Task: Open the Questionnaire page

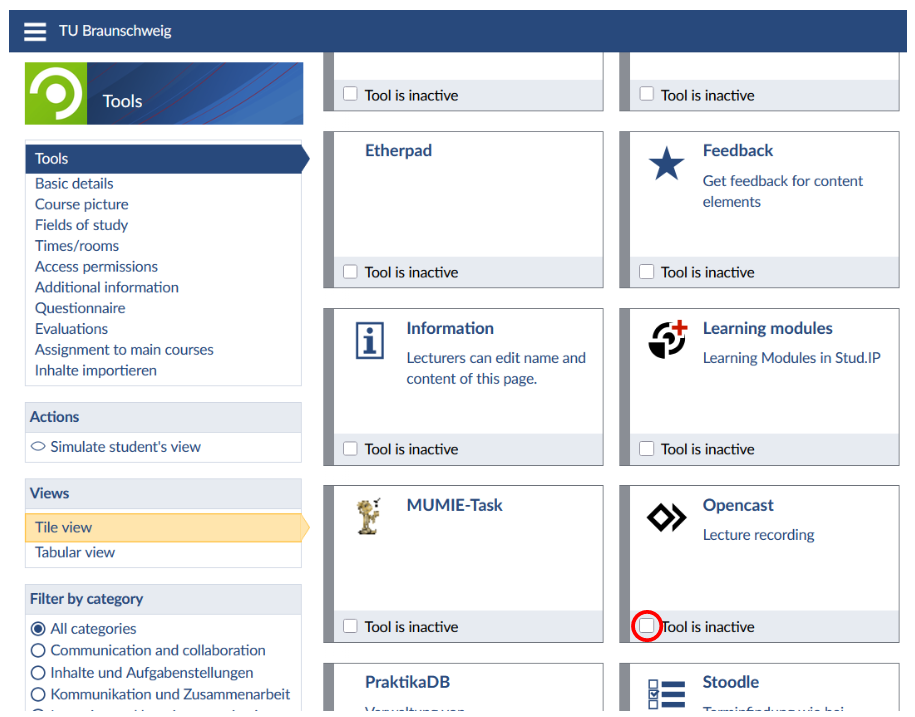Action: point(80,308)
